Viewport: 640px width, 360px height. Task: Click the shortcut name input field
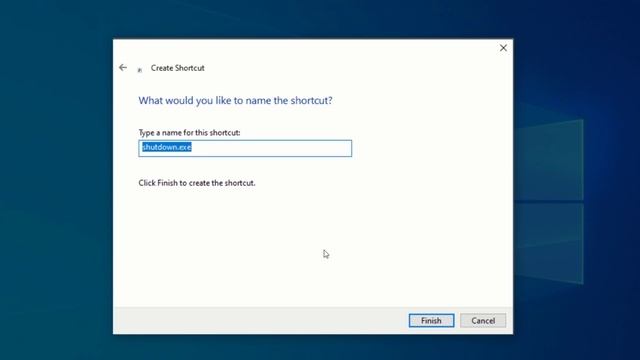tap(245, 148)
